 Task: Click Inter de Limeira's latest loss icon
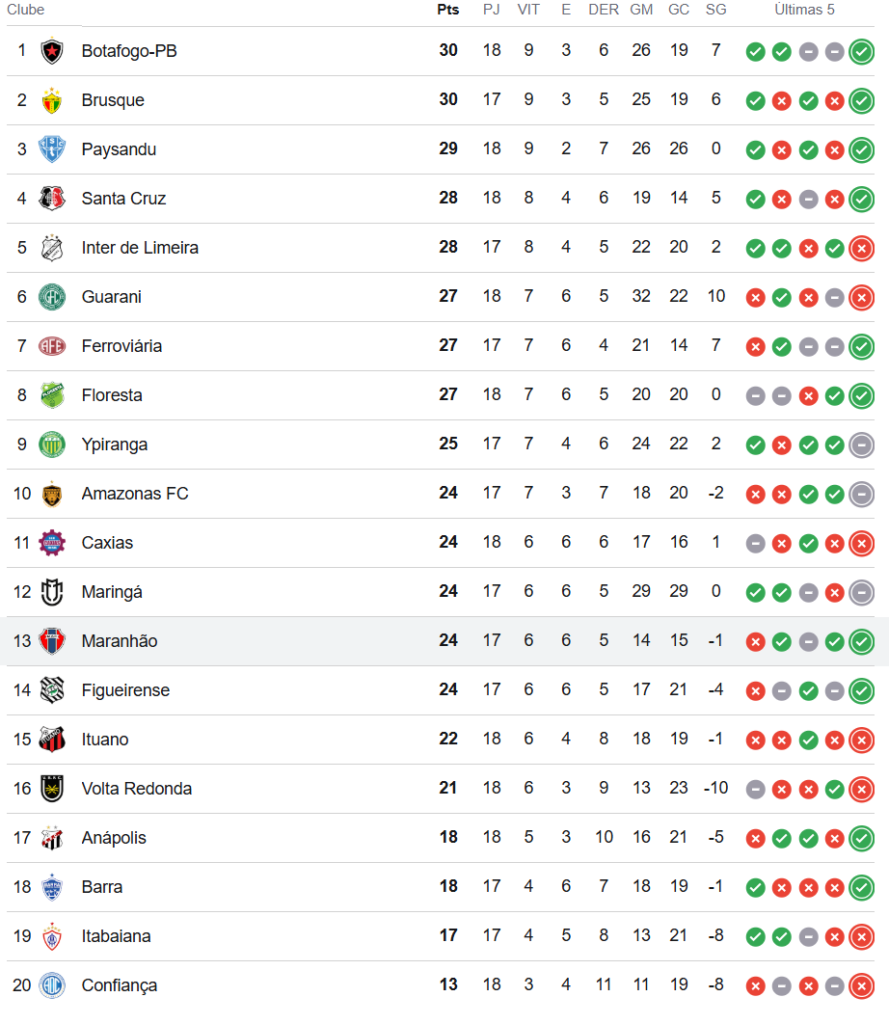(x=862, y=248)
